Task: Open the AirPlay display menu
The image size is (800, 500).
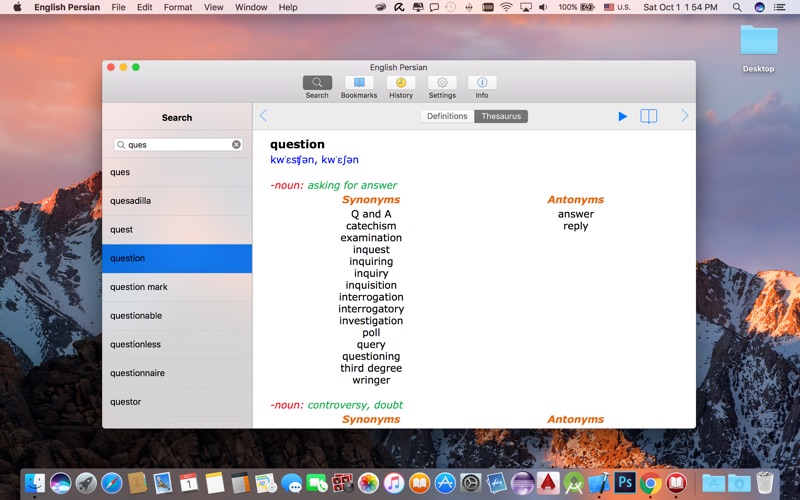Action: pyautogui.click(x=525, y=7)
